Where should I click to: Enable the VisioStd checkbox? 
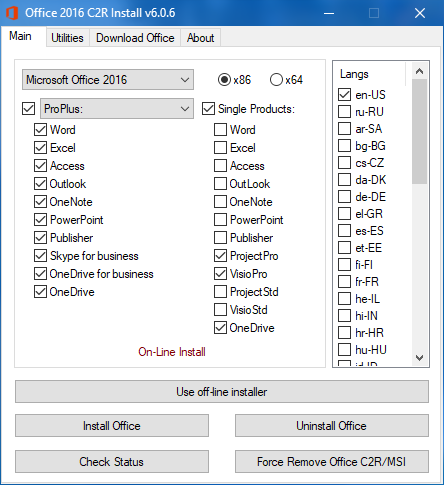tap(220, 310)
